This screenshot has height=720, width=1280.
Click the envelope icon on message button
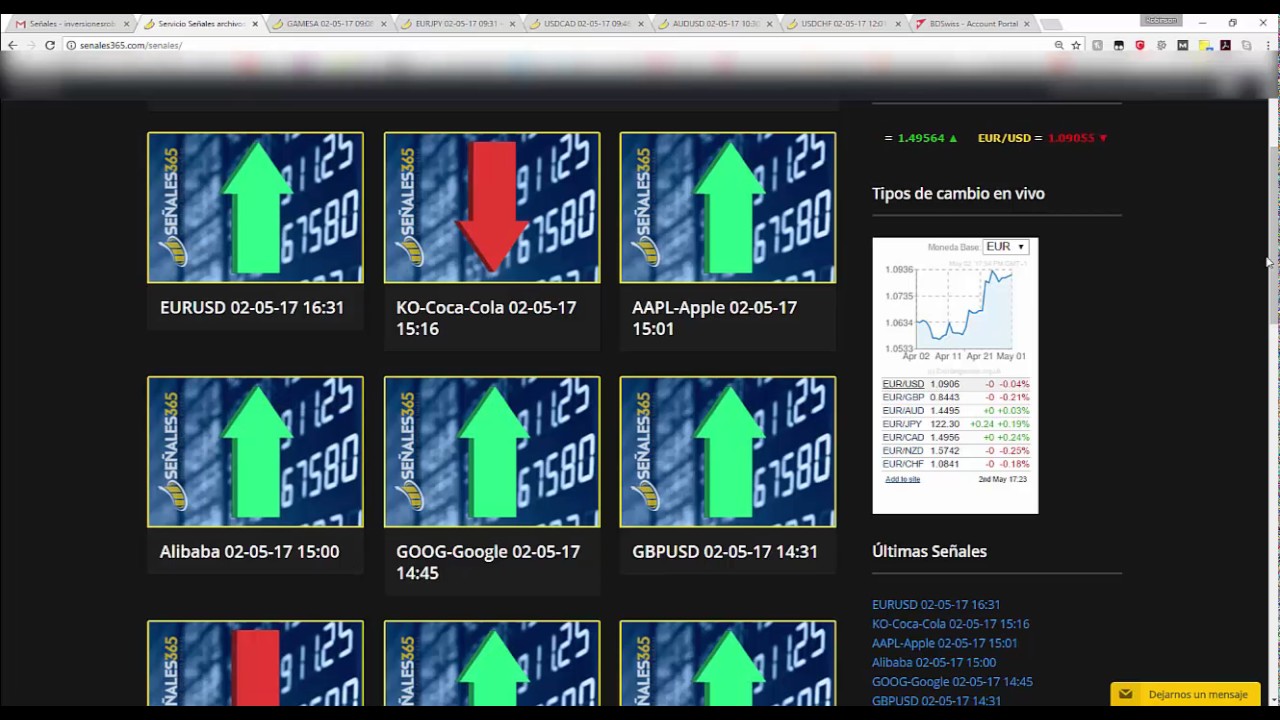click(1126, 694)
